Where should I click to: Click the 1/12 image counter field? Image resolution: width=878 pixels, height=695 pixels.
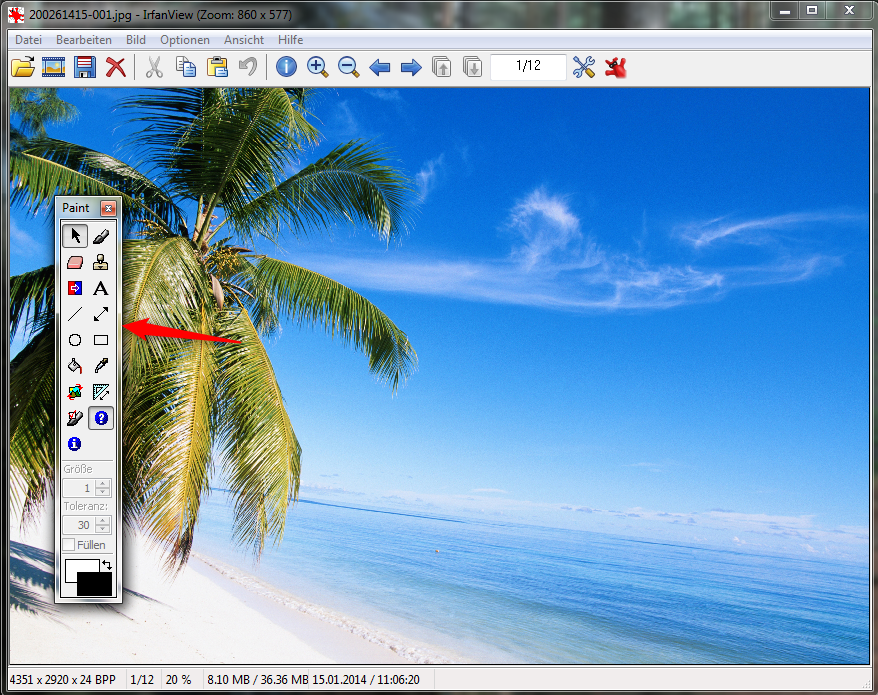pyautogui.click(x=528, y=67)
